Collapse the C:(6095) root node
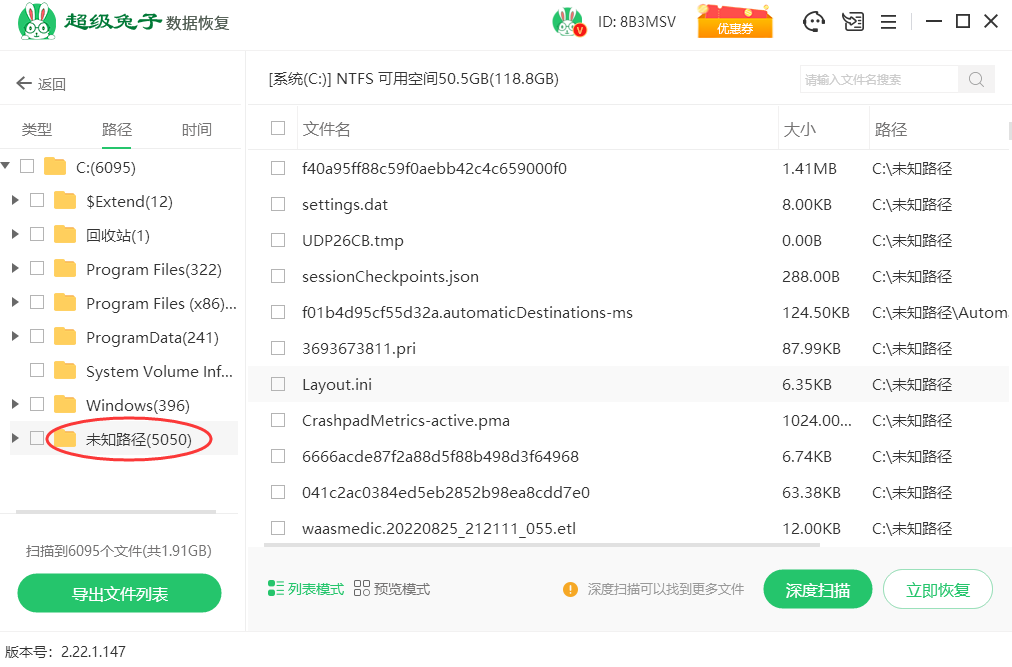The width and height of the screenshot is (1012, 667). click(6, 166)
